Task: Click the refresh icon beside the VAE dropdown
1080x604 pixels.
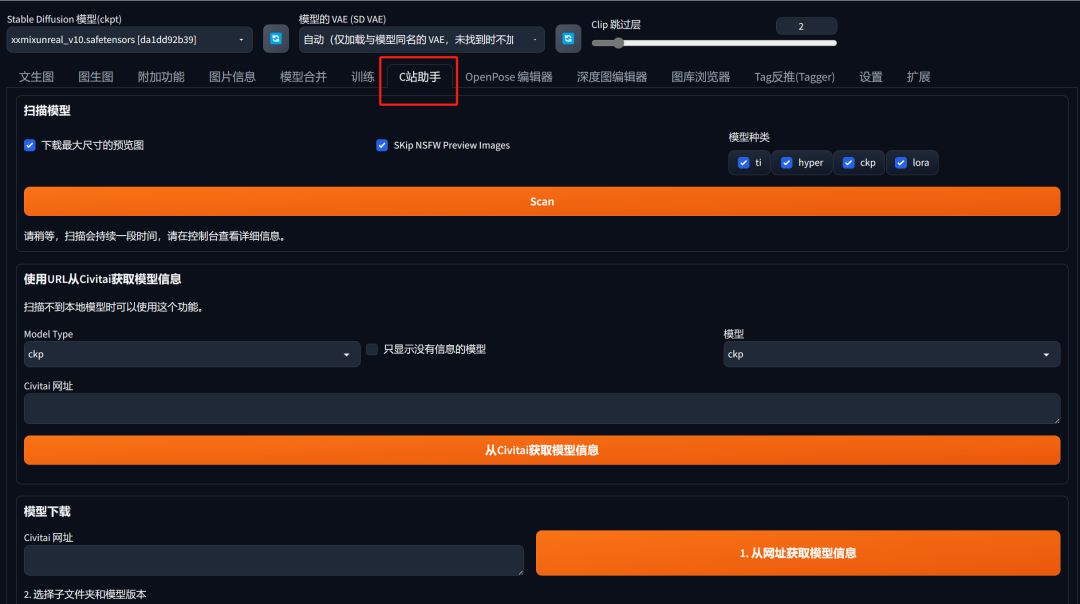Action: [568, 37]
